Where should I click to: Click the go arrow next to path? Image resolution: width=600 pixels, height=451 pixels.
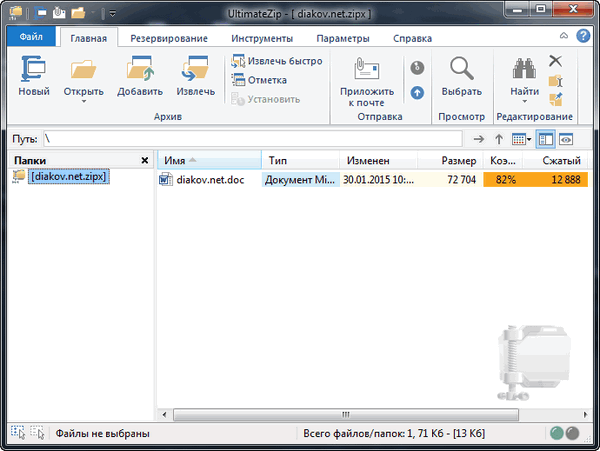[478, 139]
